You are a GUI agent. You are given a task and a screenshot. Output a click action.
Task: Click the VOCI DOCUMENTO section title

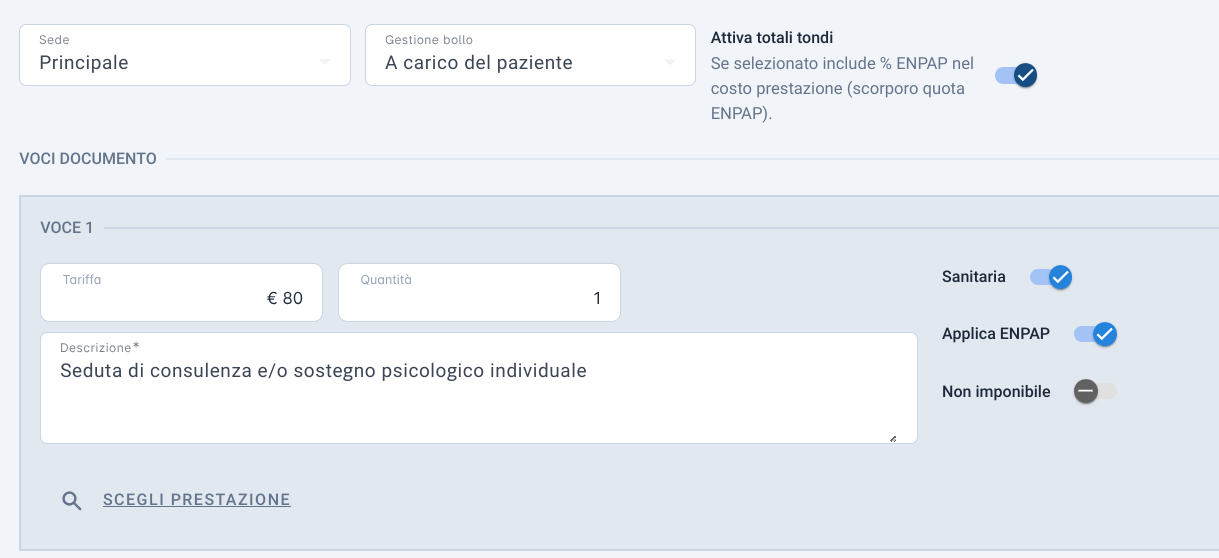[x=88, y=158]
